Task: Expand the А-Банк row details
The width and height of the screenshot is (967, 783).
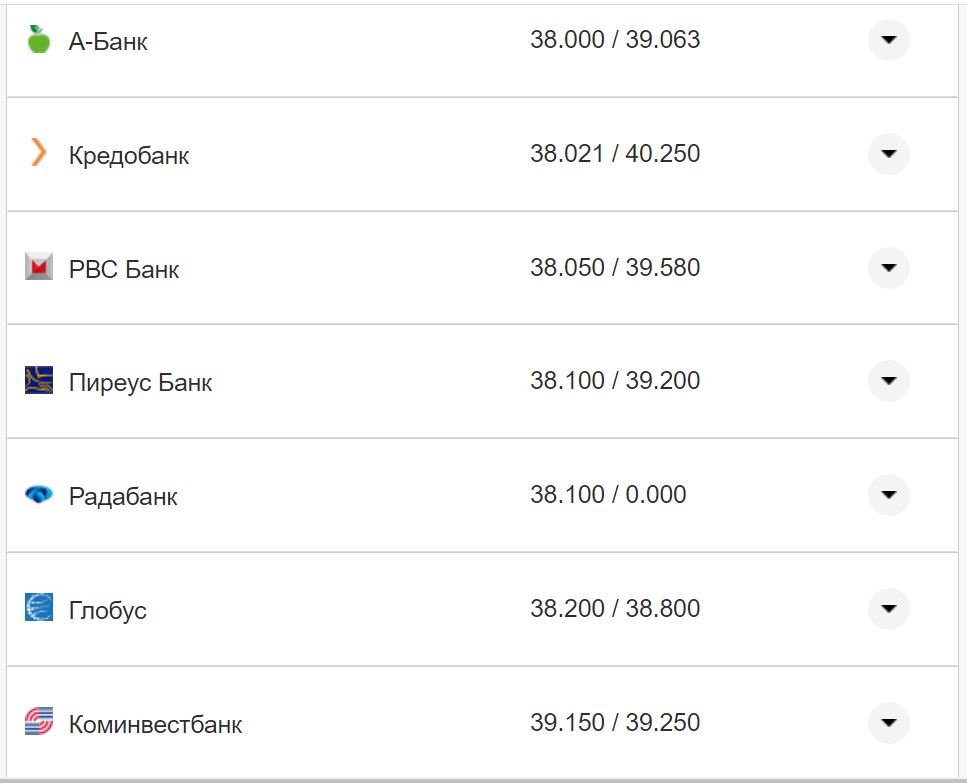Action: coord(888,40)
